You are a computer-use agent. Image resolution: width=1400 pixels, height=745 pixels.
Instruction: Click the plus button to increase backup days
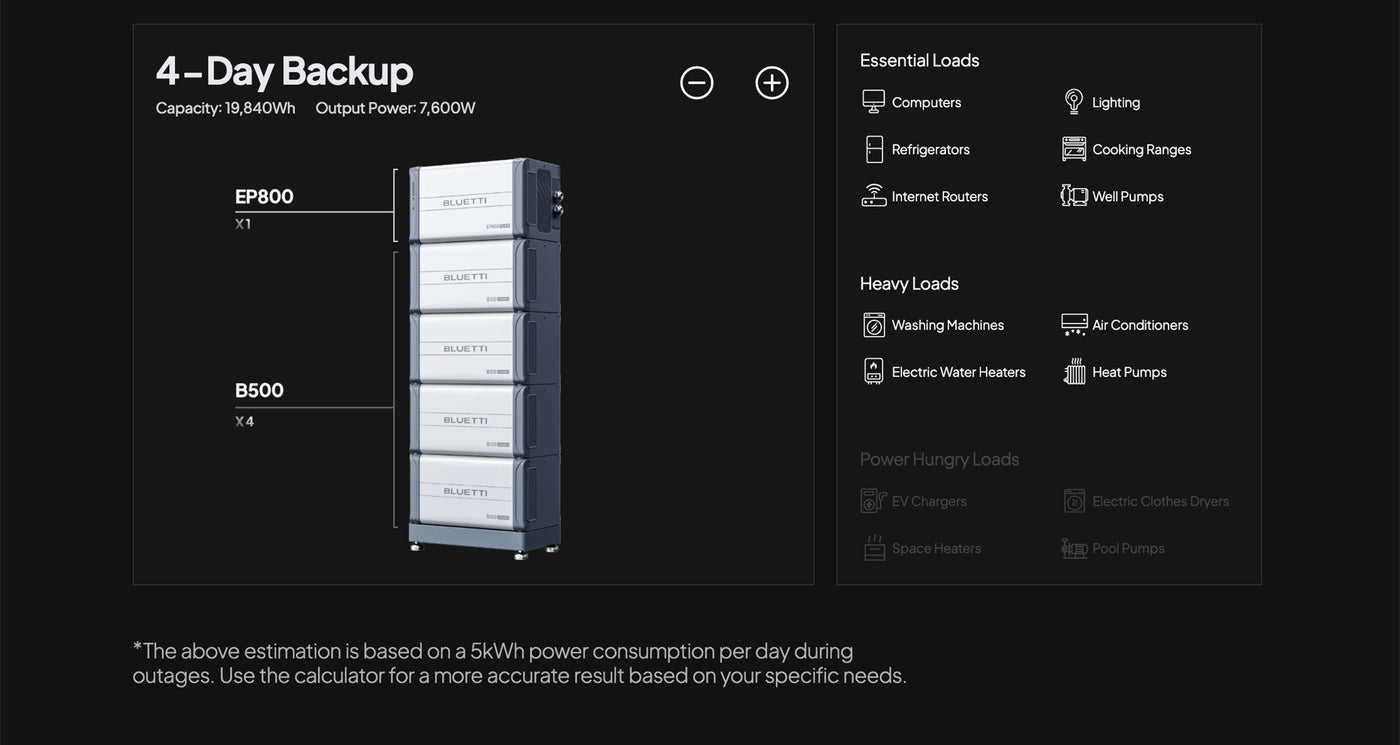pos(772,83)
